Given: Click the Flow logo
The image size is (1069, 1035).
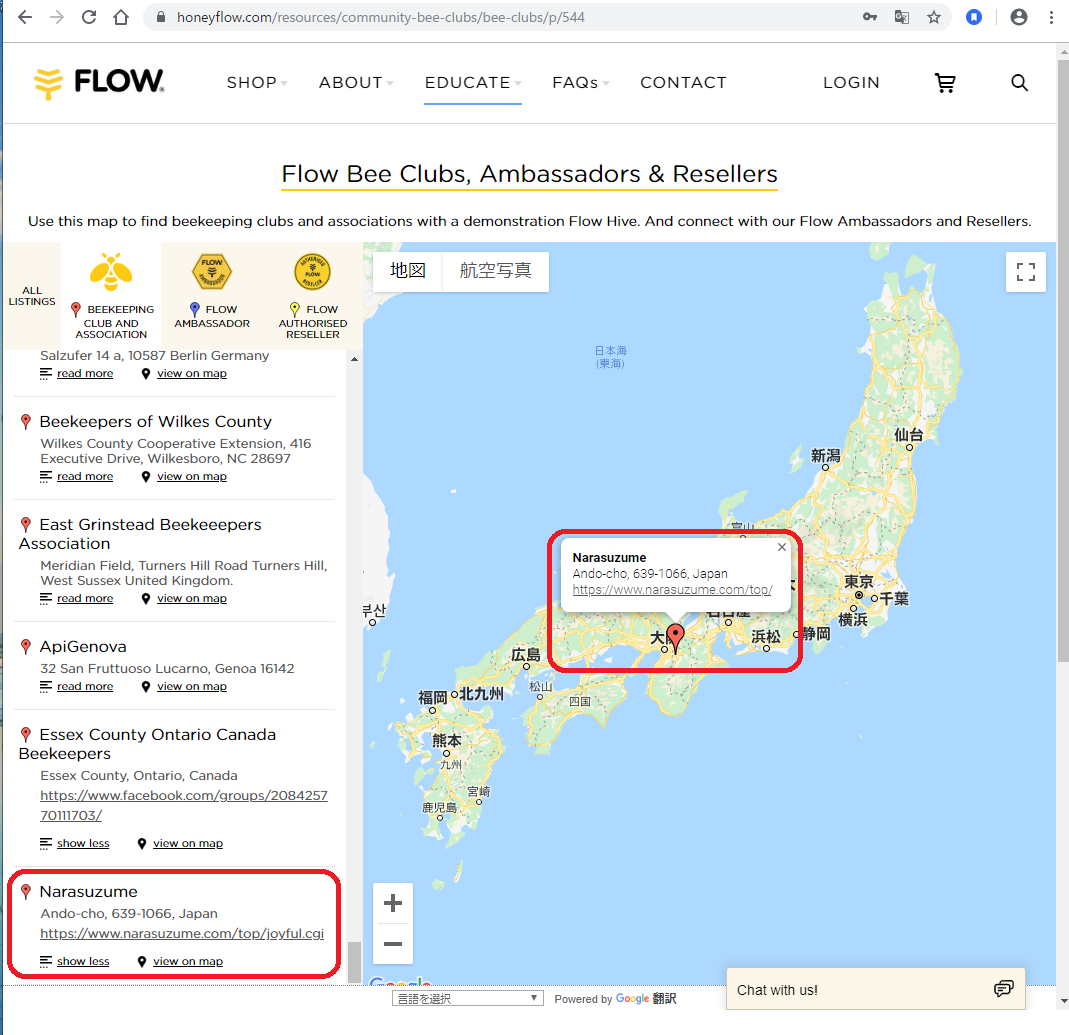Looking at the screenshot, I should [x=100, y=82].
